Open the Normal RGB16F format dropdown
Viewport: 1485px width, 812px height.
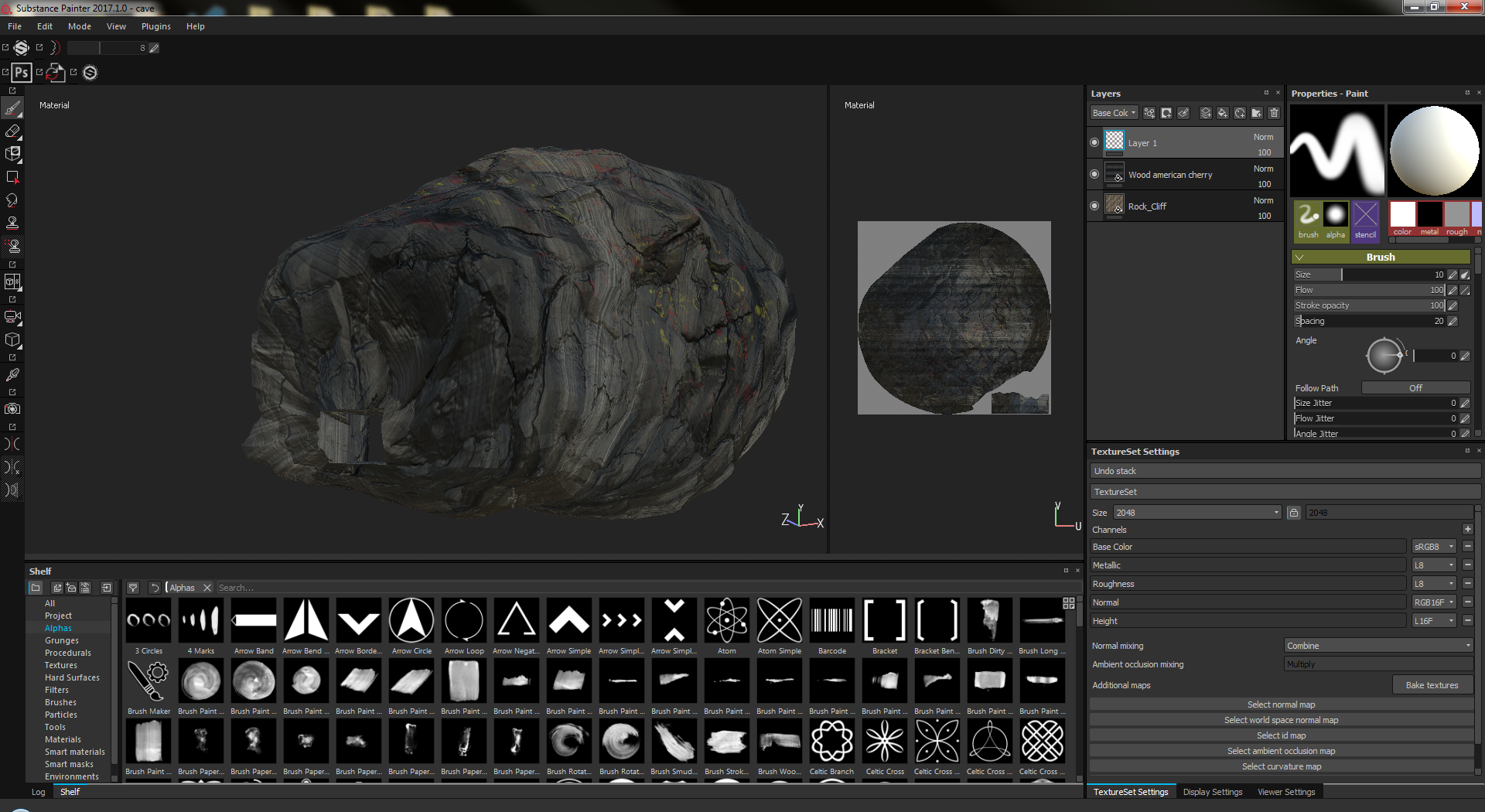[1434, 602]
